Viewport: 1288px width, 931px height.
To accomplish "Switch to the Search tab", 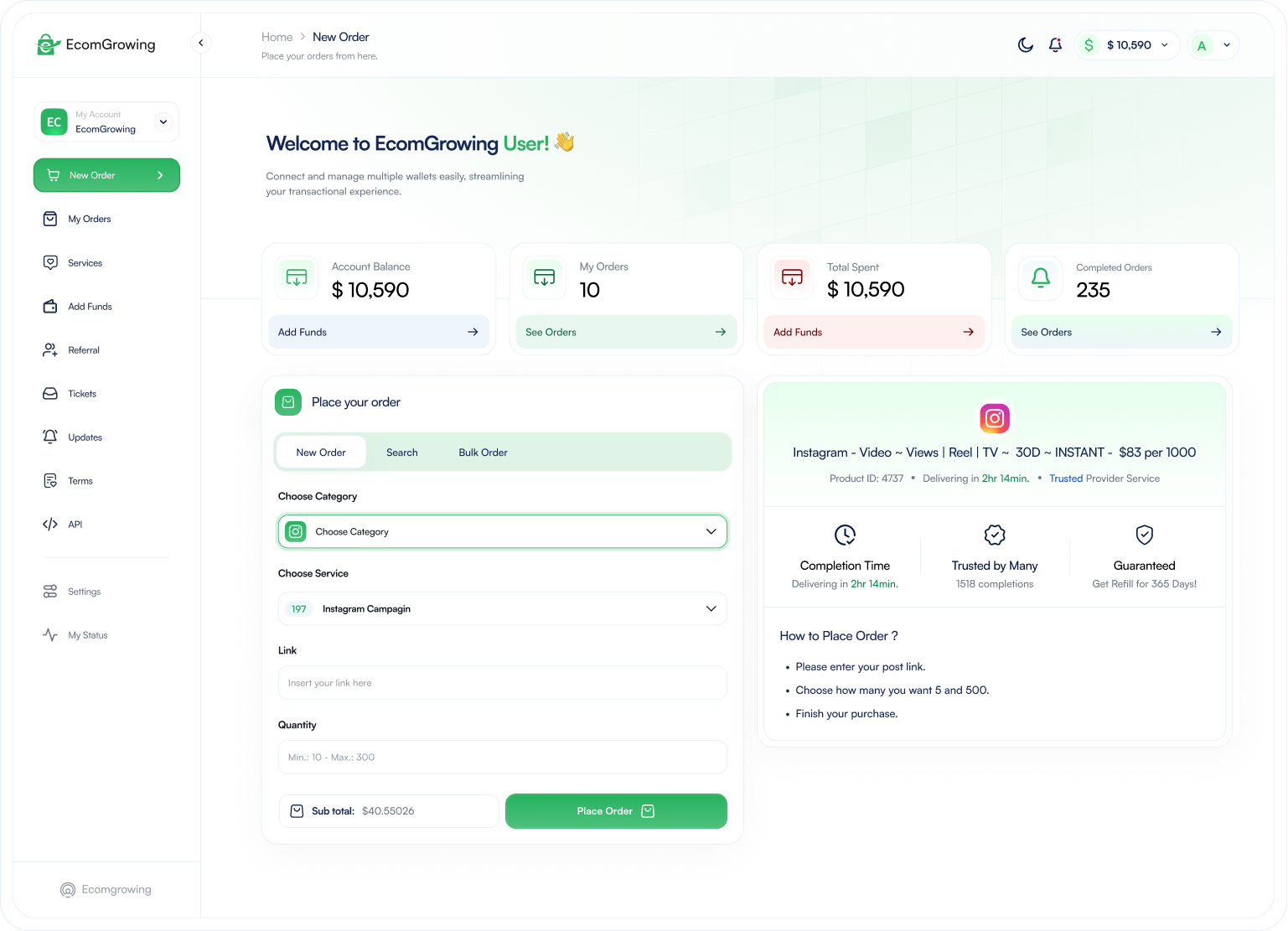I will tap(401, 453).
